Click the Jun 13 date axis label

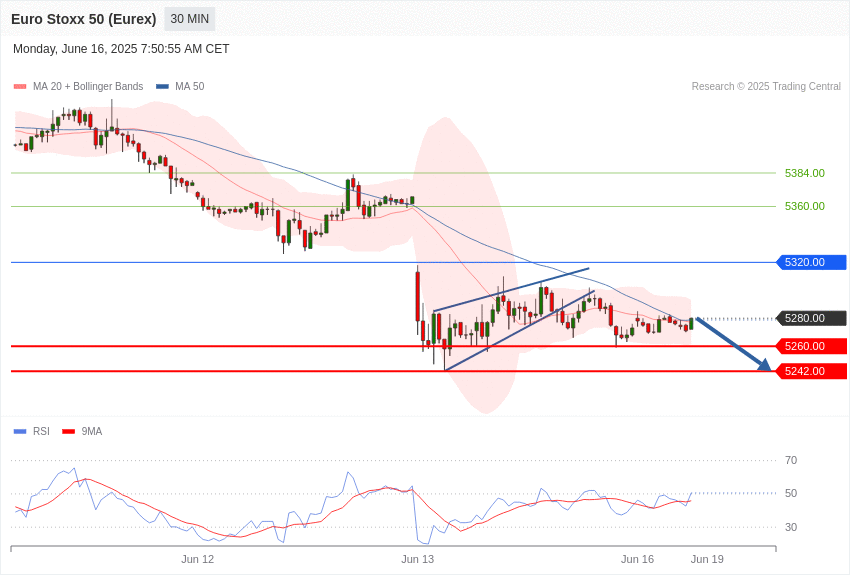click(417, 559)
